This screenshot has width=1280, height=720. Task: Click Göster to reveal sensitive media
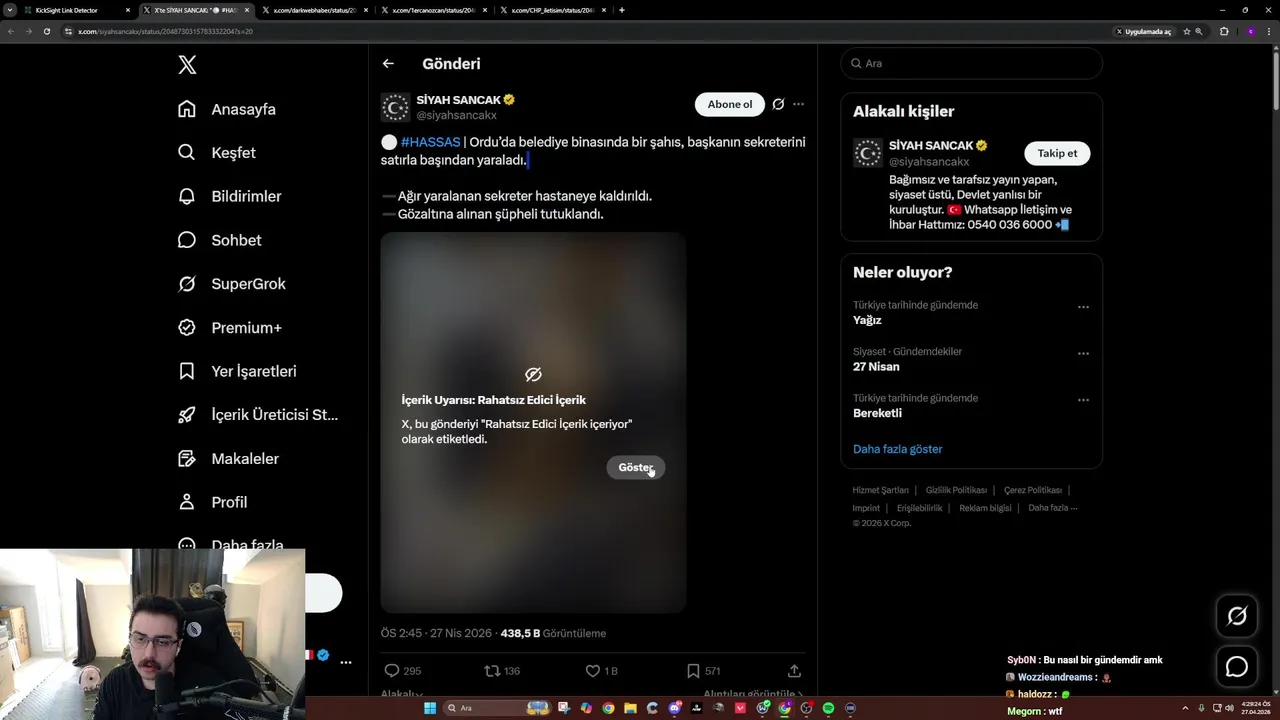pyautogui.click(x=635, y=468)
